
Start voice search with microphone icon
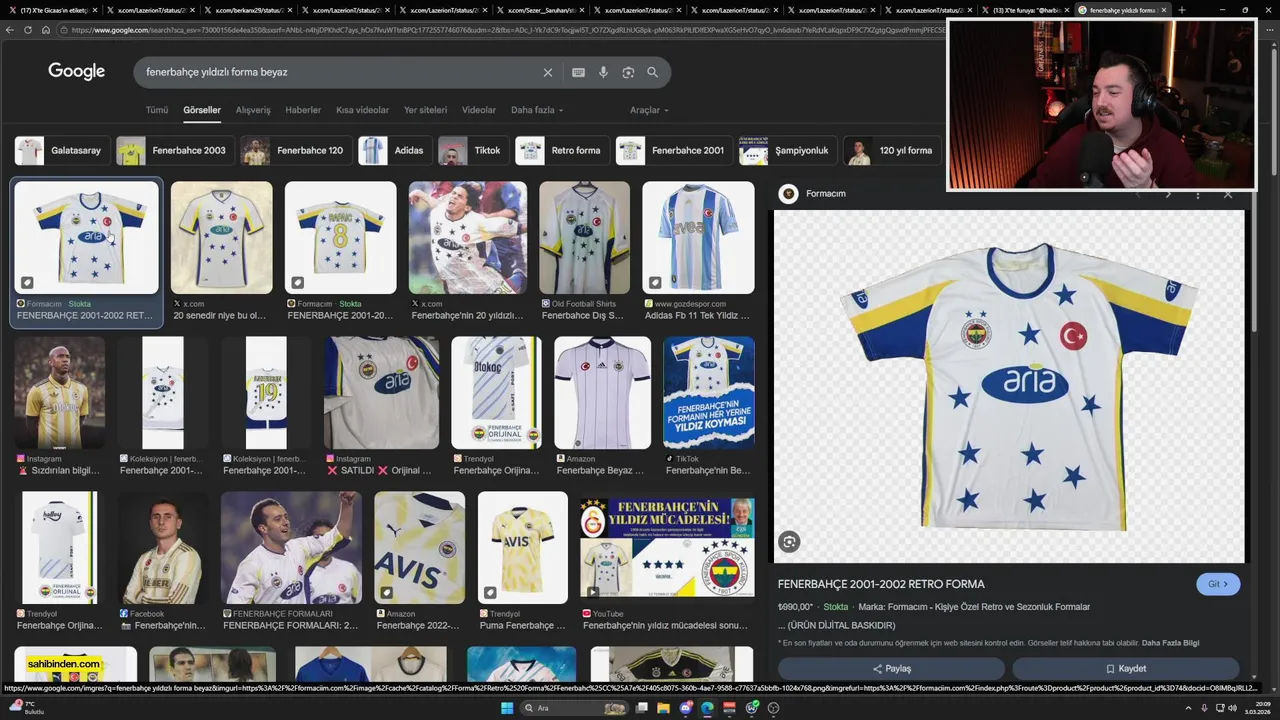pyautogui.click(x=603, y=72)
